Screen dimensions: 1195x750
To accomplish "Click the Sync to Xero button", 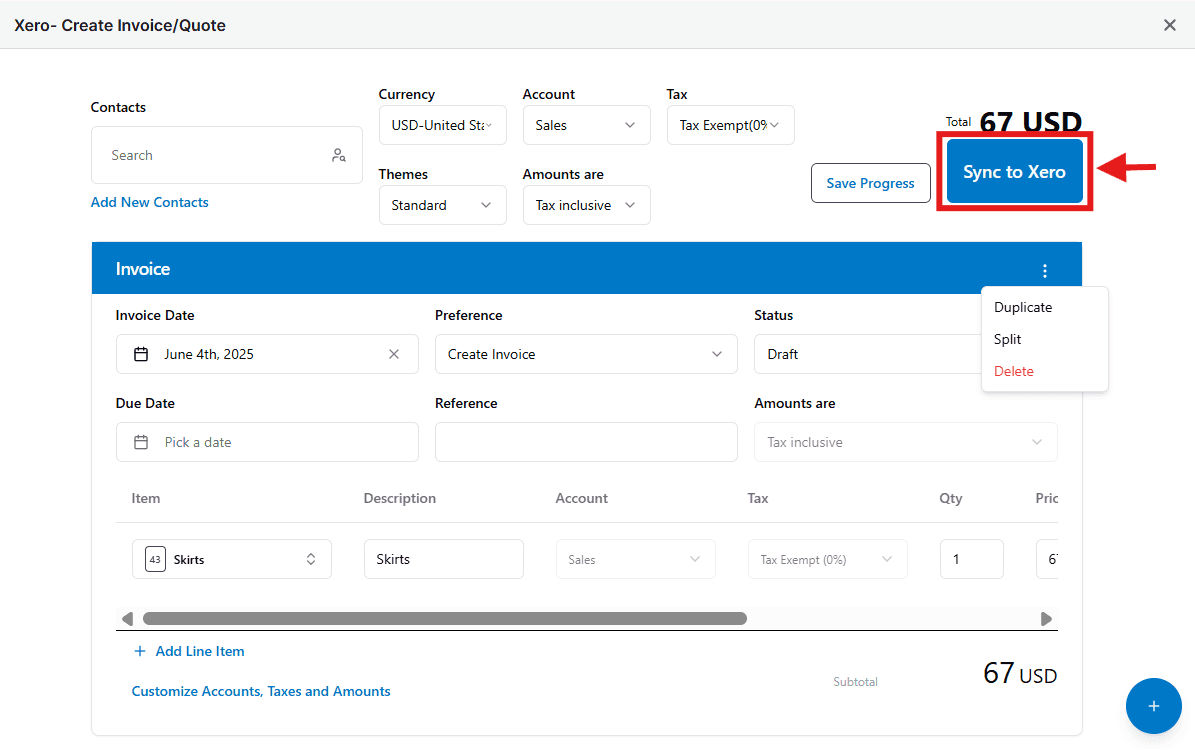I will (x=1014, y=172).
